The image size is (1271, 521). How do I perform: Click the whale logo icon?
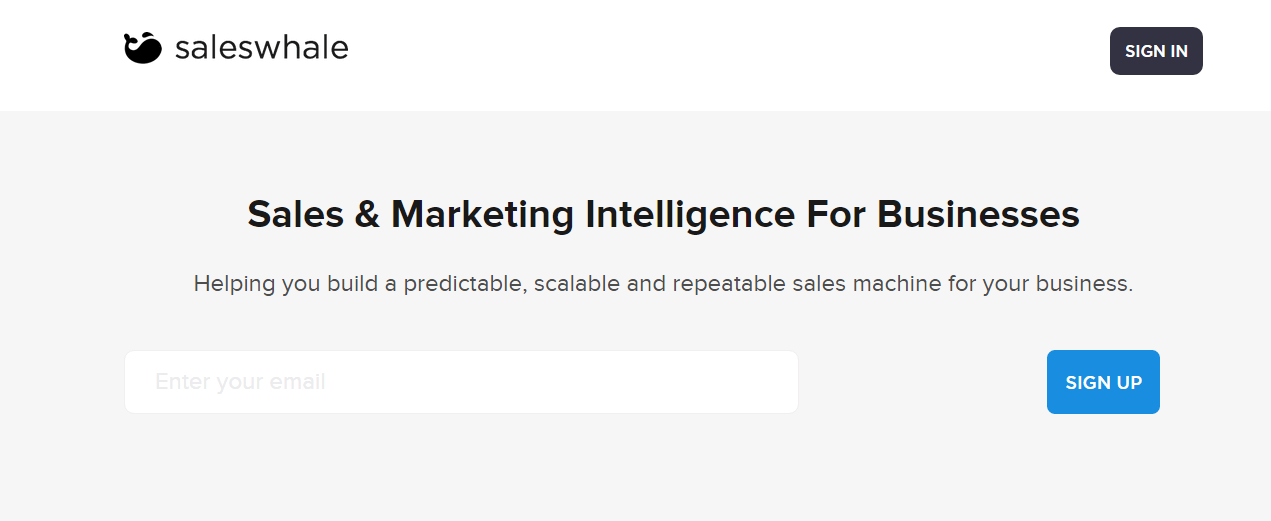click(x=142, y=48)
